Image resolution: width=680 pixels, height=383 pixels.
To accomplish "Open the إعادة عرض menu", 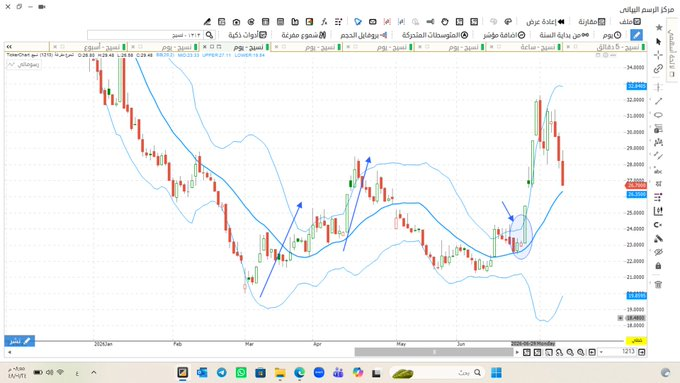I will click(x=546, y=22).
